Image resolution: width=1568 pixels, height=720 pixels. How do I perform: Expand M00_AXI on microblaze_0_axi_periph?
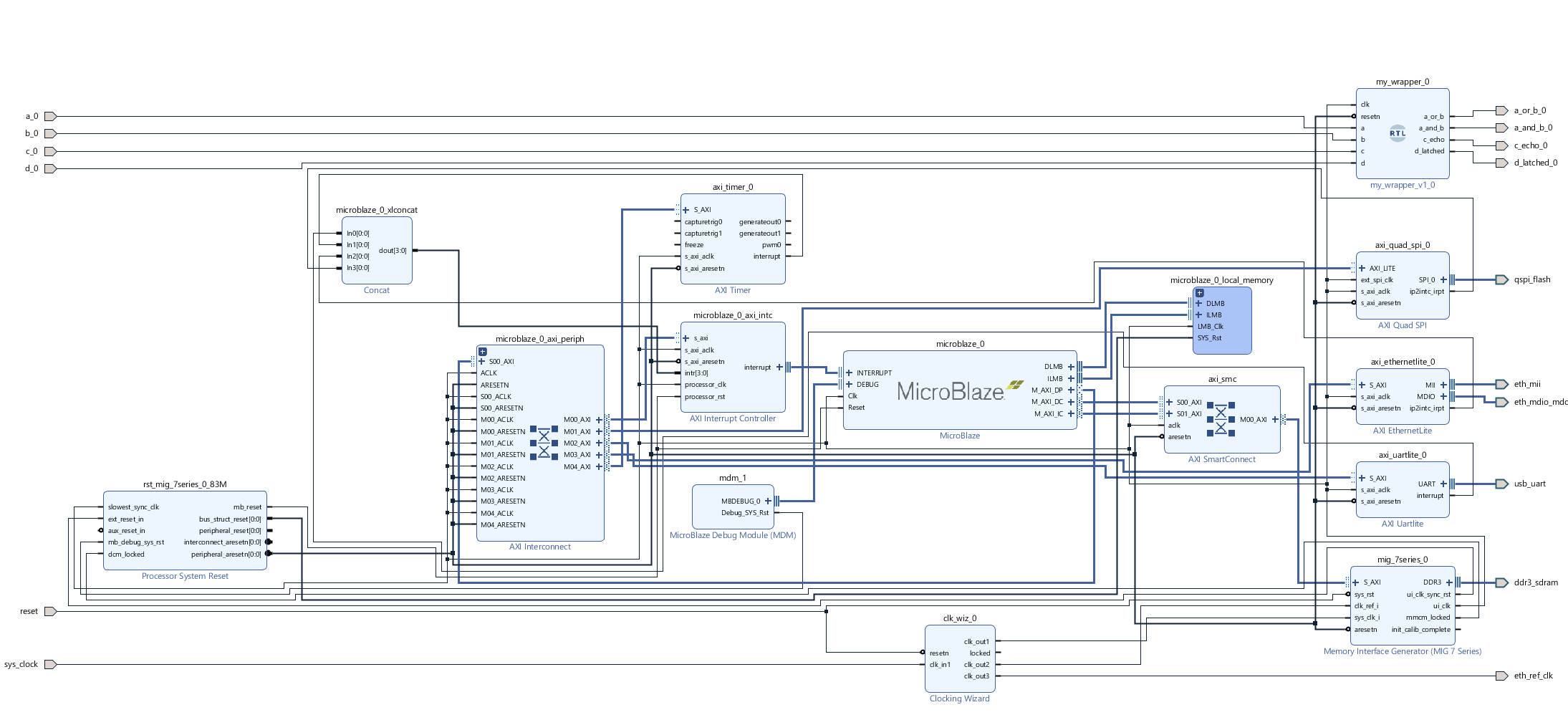599,420
